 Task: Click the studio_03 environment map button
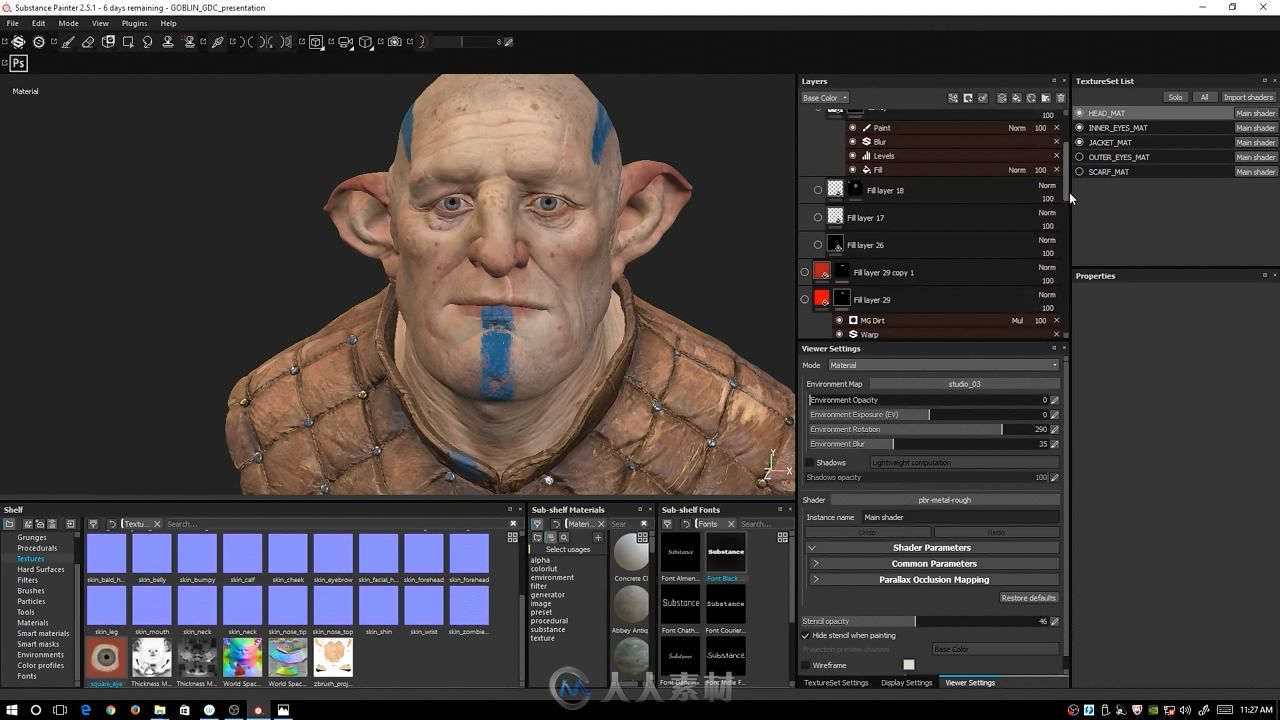click(964, 384)
